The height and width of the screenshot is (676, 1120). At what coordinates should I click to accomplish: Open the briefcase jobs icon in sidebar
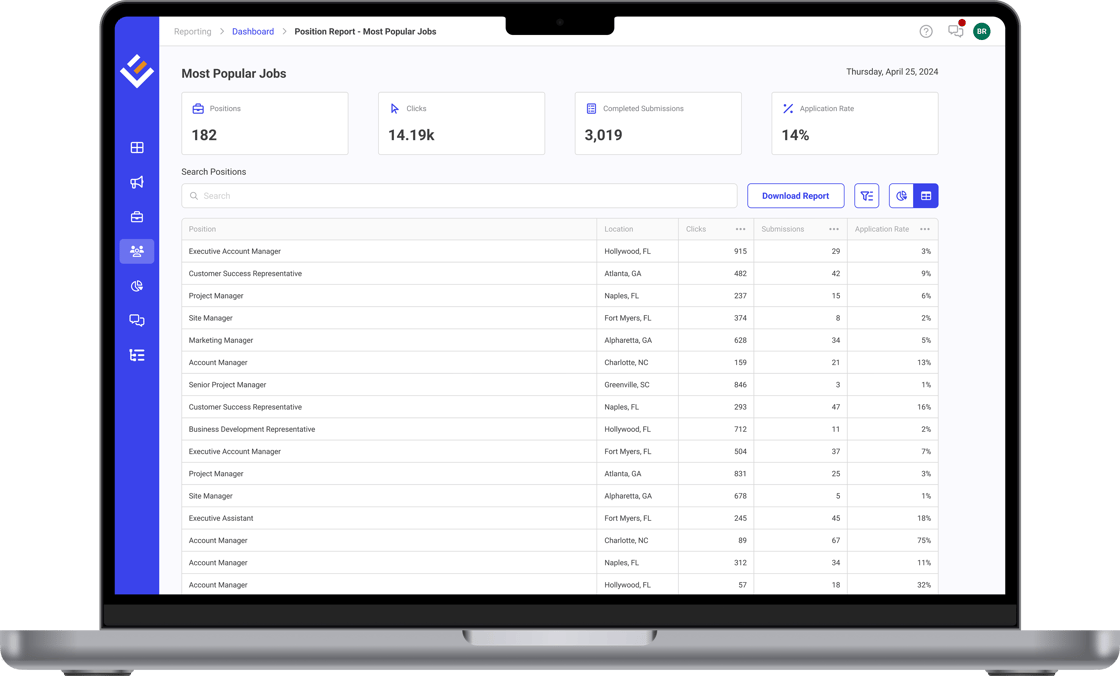tap(137, 216)
